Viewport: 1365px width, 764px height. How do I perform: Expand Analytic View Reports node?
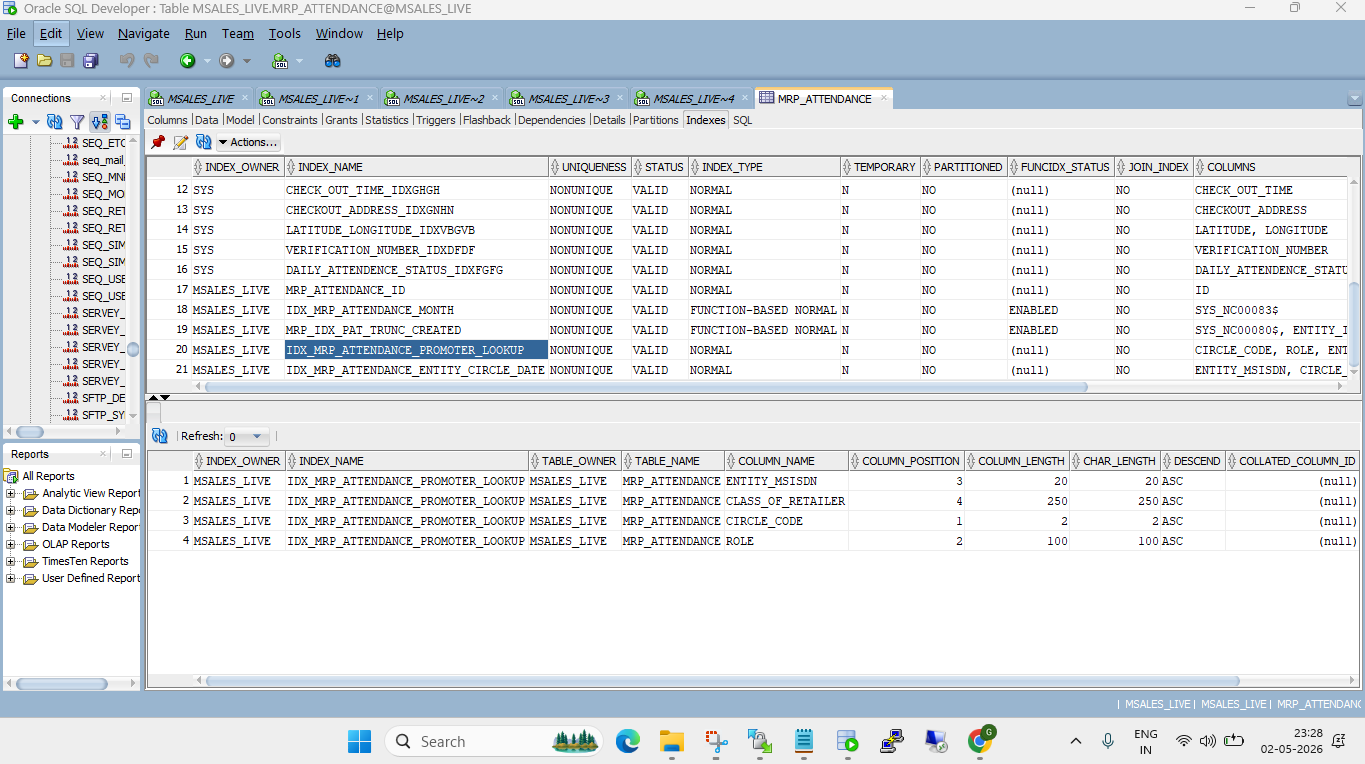10,493
